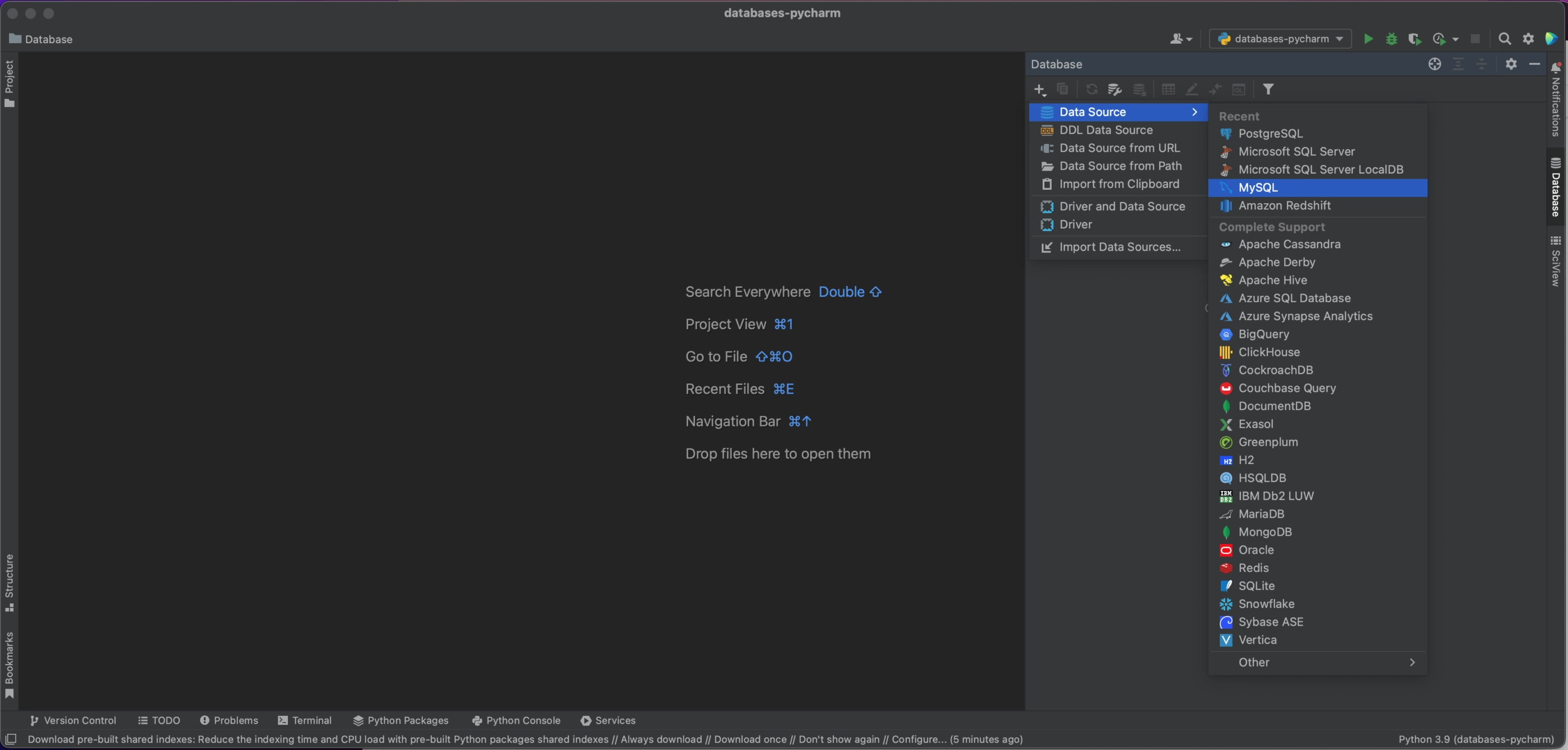Run the databases-pycharm configuration
Image resolution: width=1568 pixels, height=750 pixels.
(x=1368, y=39)
